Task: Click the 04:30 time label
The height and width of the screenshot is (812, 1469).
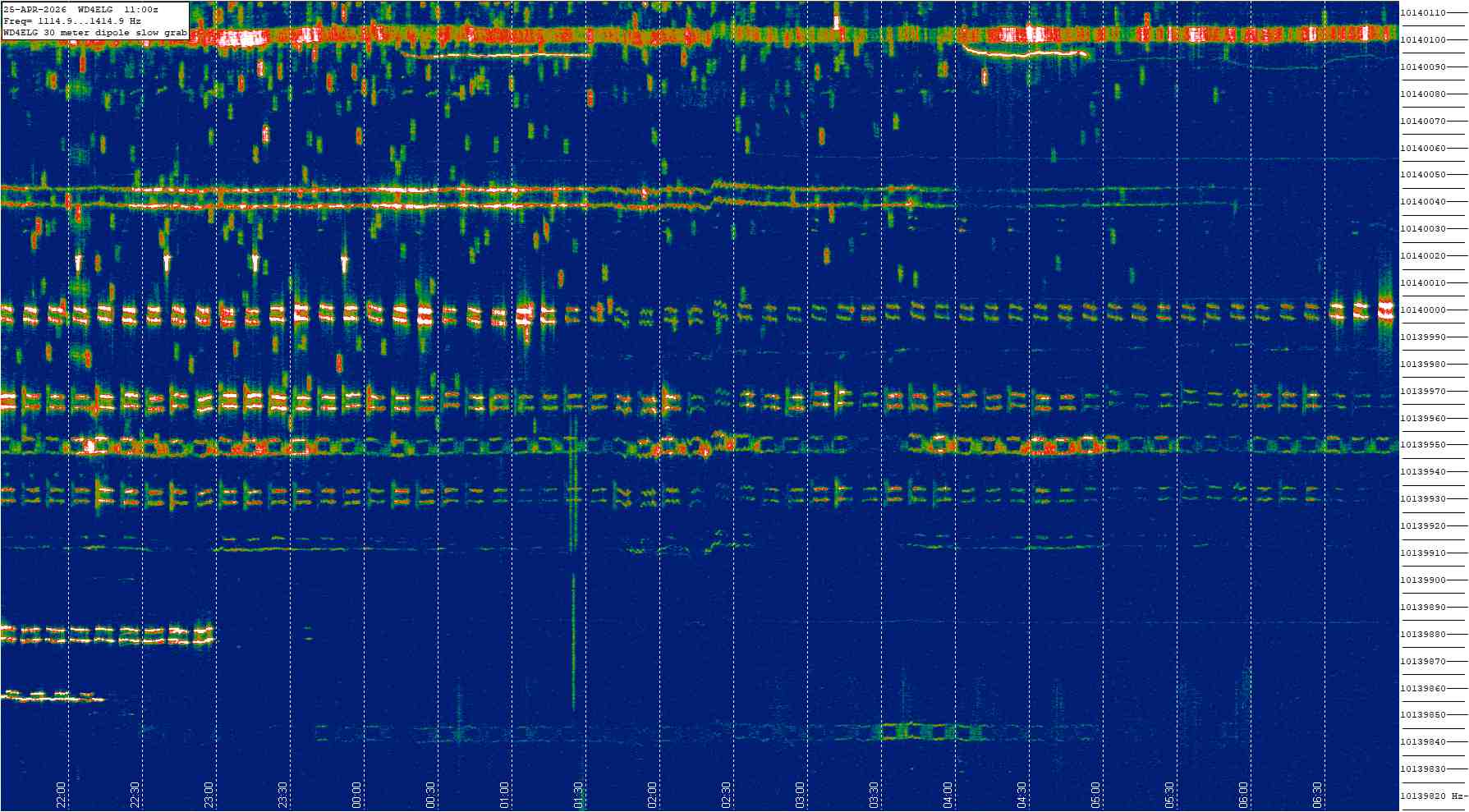Action: [x=1022, y=794]
